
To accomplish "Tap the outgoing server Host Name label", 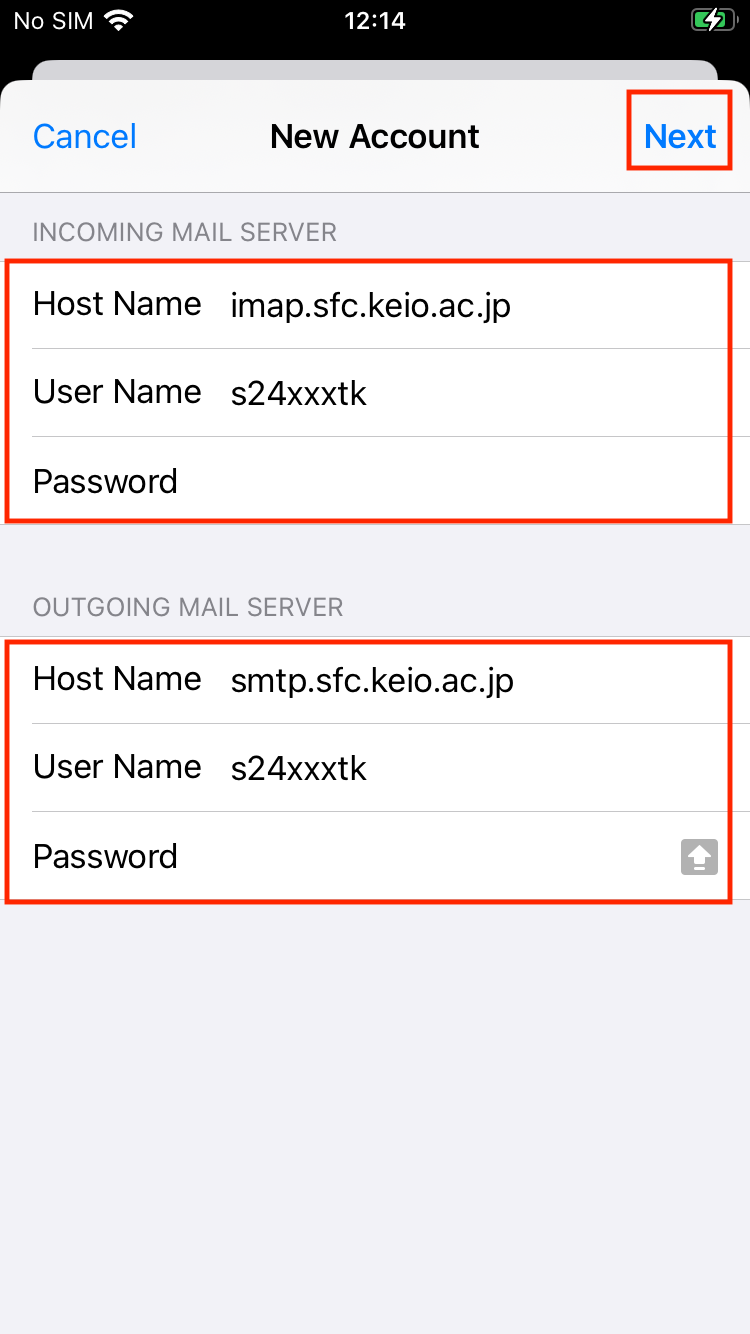I will 117,679.
